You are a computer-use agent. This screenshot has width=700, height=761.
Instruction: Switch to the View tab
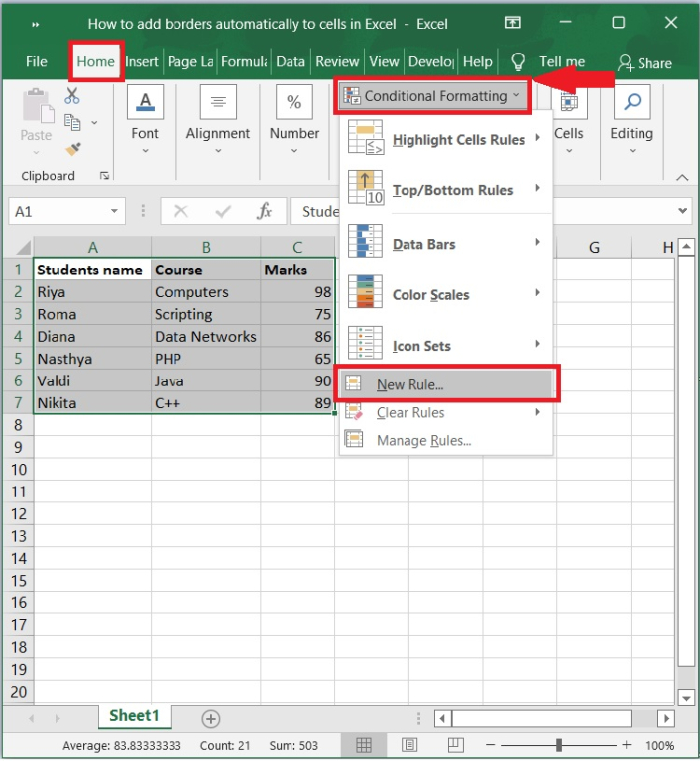pyautogui.click(x=384, y=62)
